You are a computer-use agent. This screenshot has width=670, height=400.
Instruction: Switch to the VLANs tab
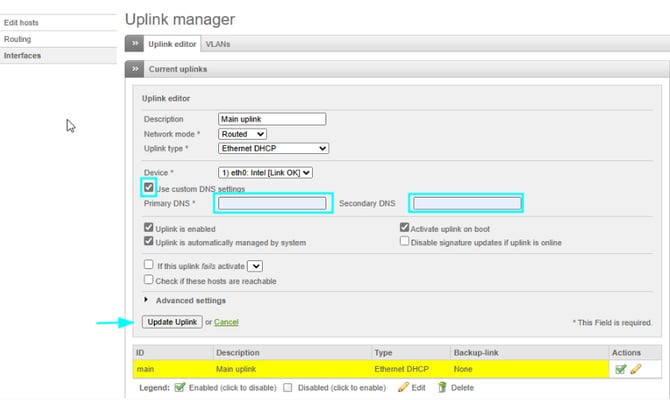(216, 44)
